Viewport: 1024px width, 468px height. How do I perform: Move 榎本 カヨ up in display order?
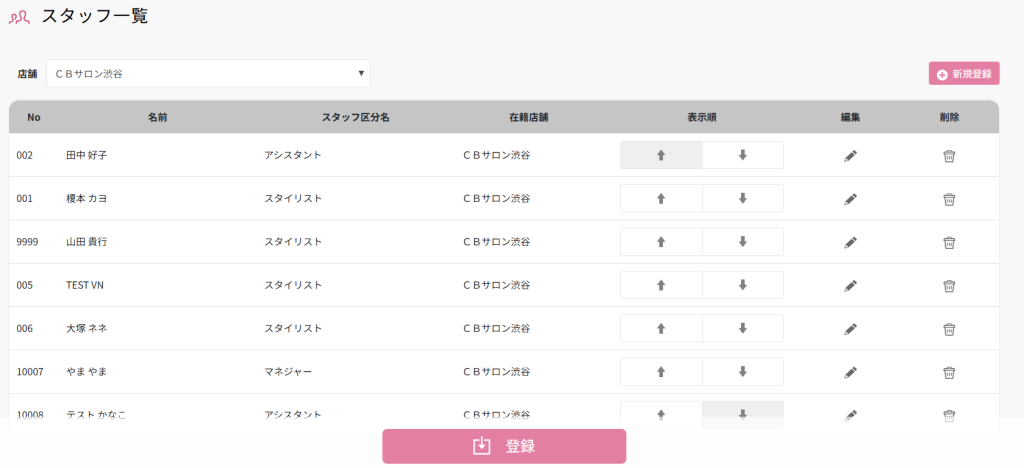pos(661,199)
